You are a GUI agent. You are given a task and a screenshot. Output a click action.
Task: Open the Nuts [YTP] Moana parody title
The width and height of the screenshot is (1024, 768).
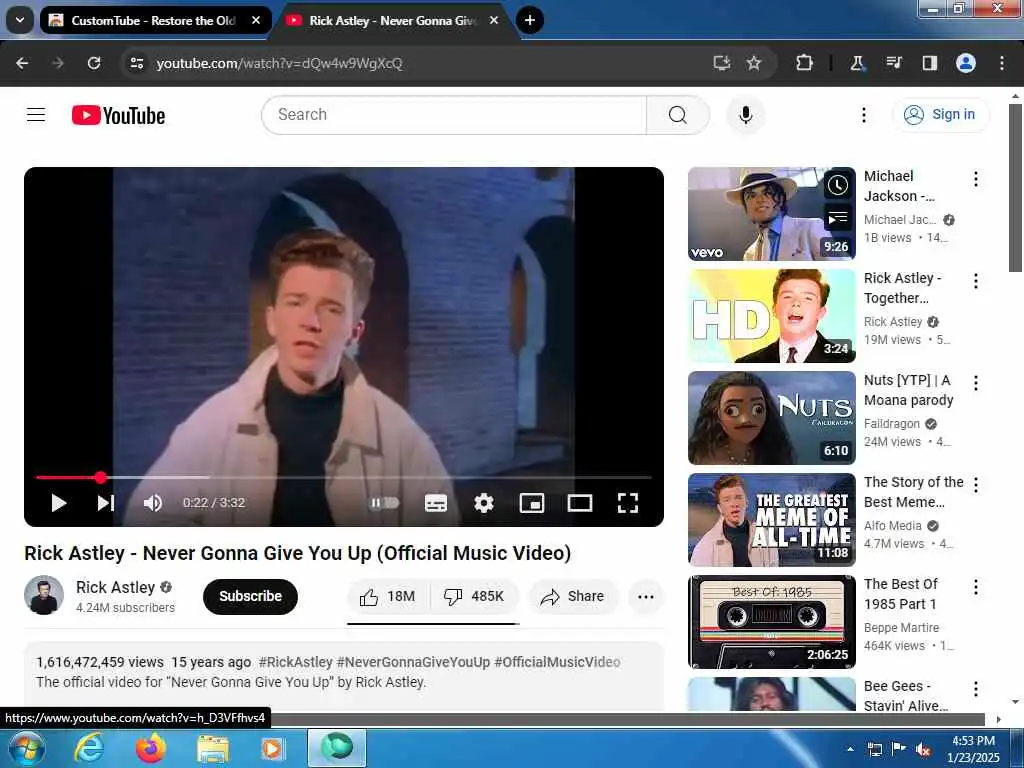pyautogui.click(x=908, y=390)
